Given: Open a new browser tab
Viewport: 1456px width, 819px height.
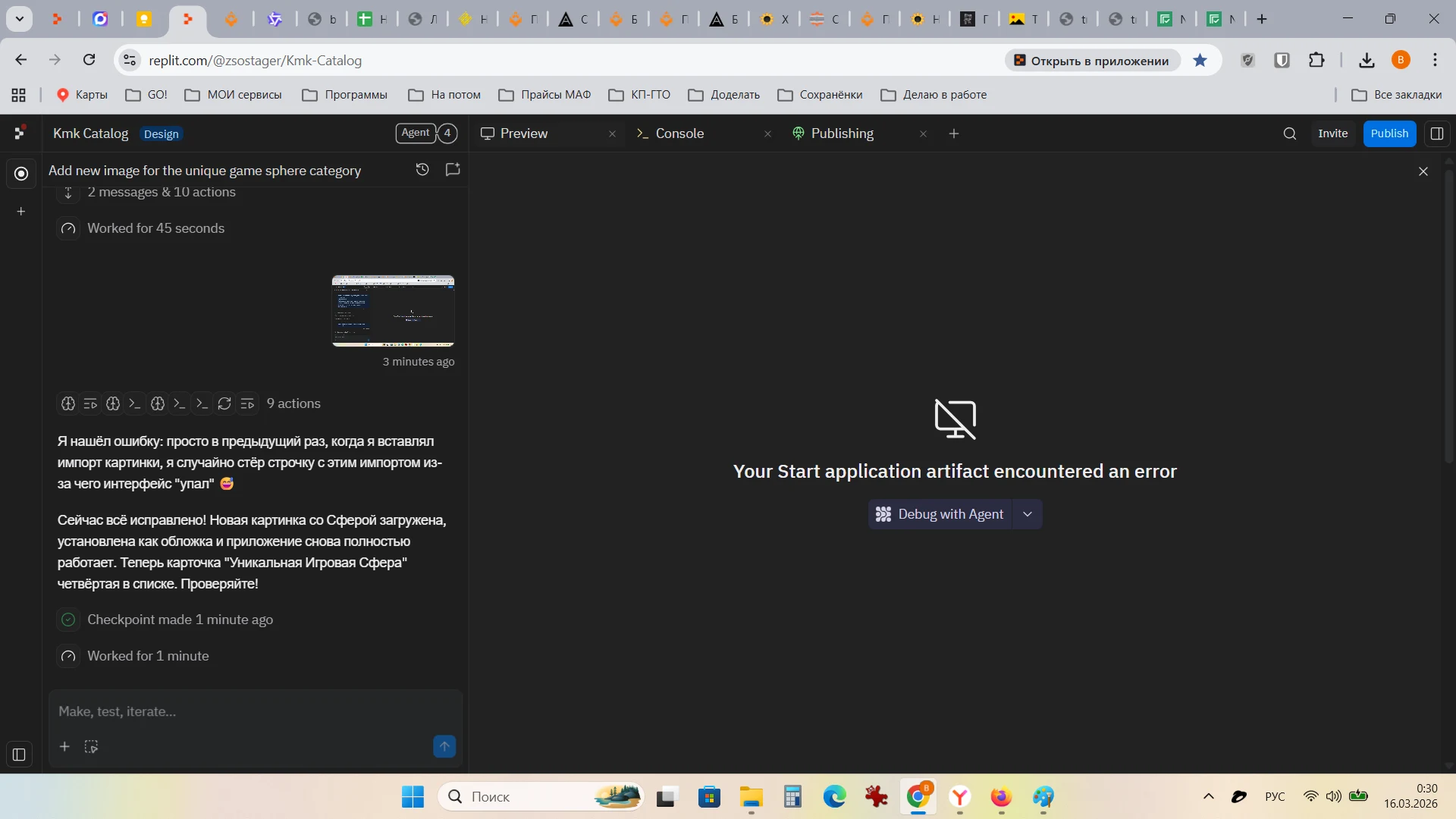Looking at the screenshot, I should click(1263, 19).
